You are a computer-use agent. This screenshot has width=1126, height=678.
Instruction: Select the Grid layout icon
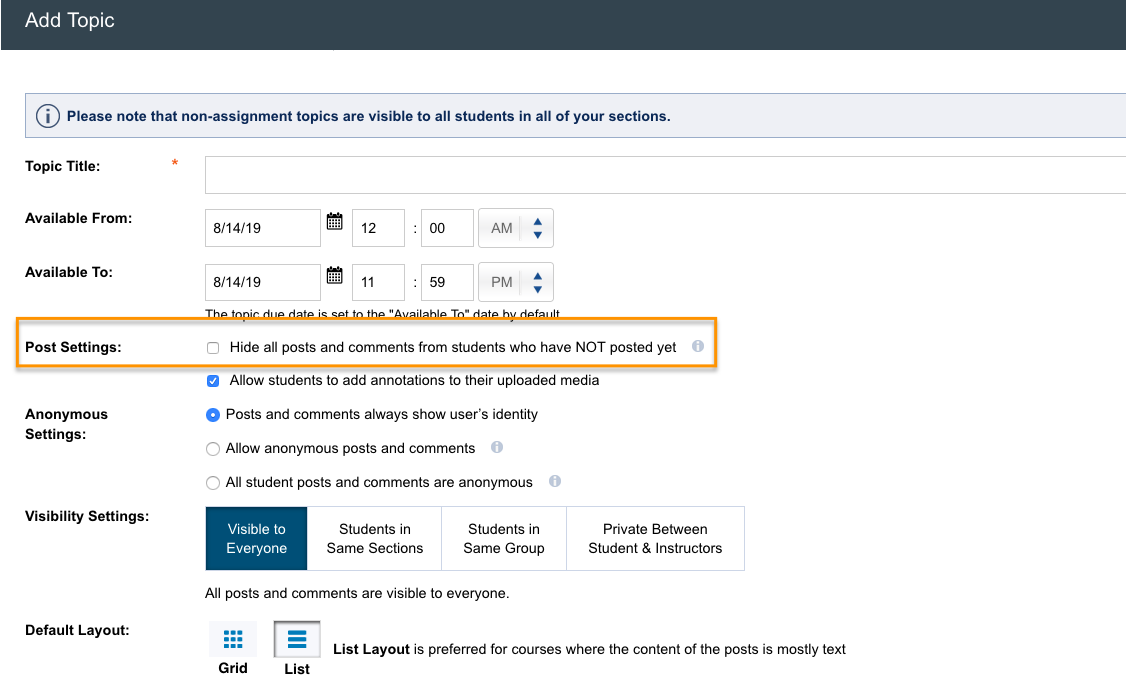(x=233, y=640)
